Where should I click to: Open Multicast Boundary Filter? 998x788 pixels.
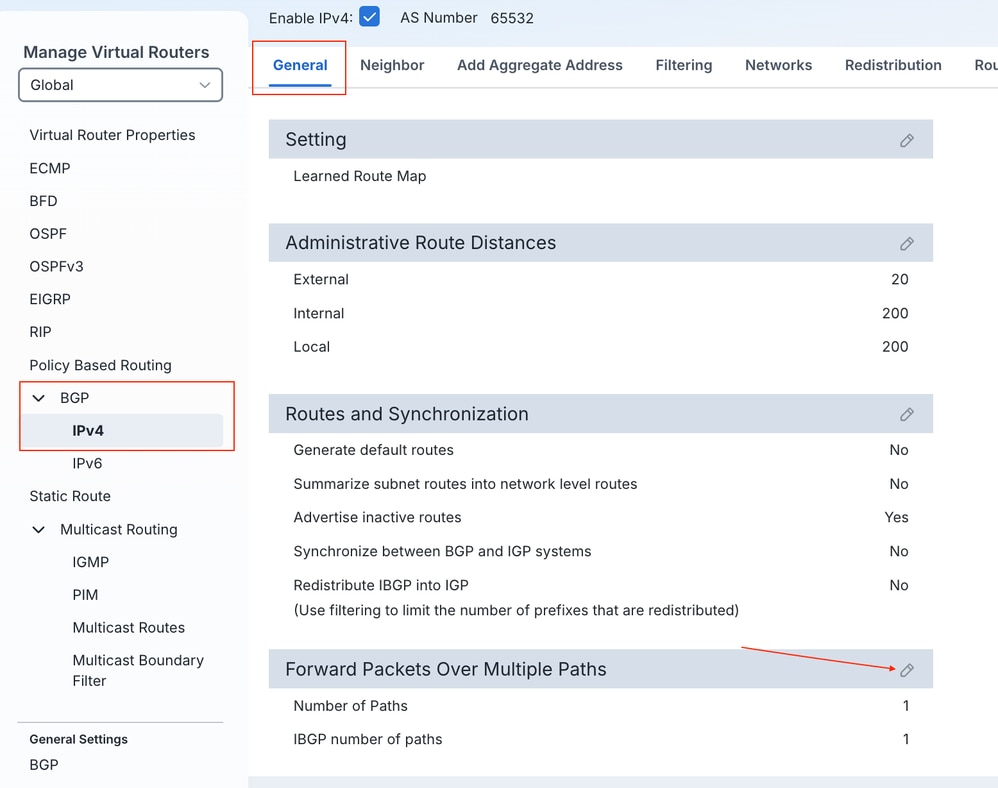tap(138, 670)
